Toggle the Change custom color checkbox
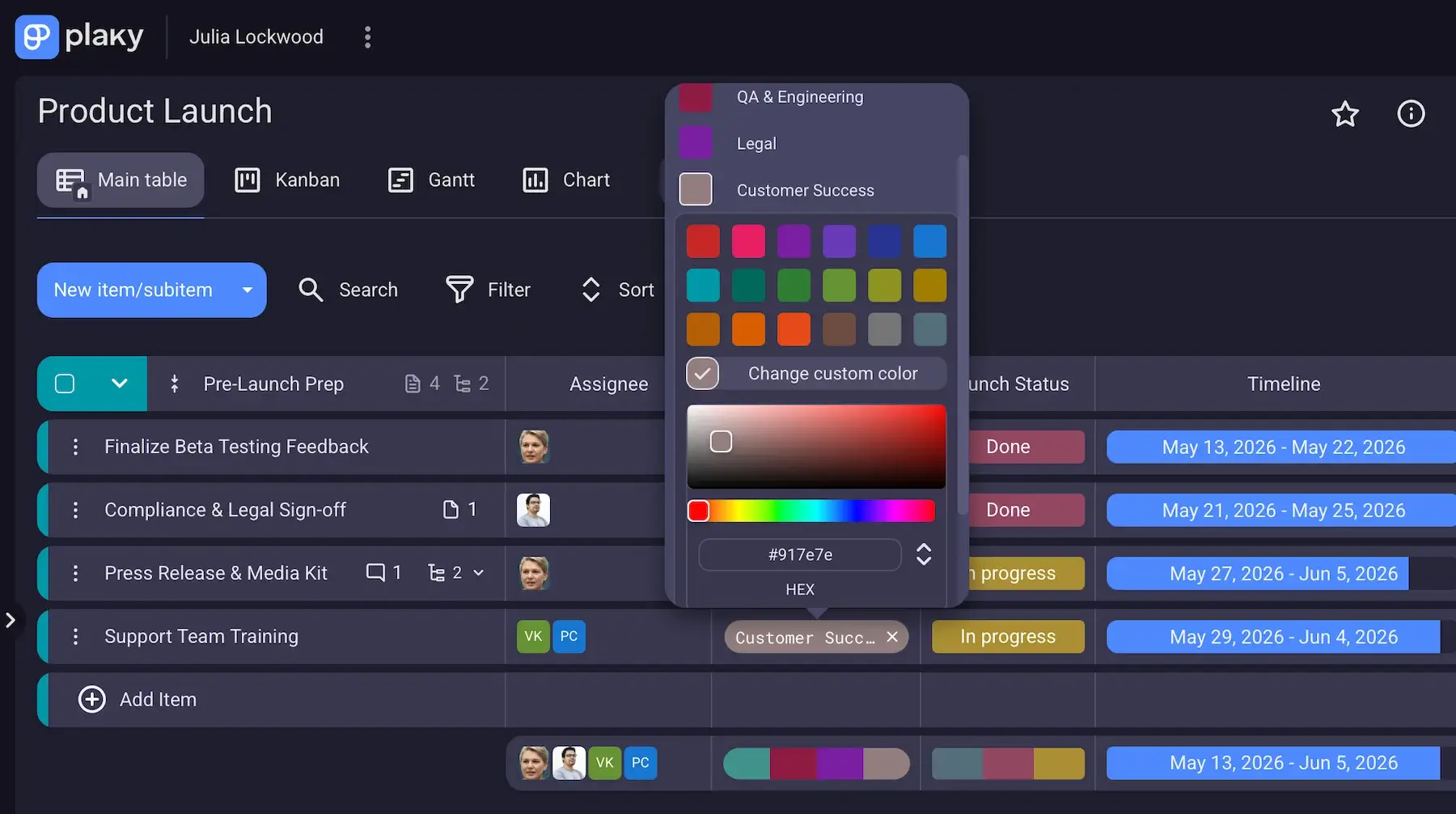This screenshot has width=1456, height=814. pos(702,374)
